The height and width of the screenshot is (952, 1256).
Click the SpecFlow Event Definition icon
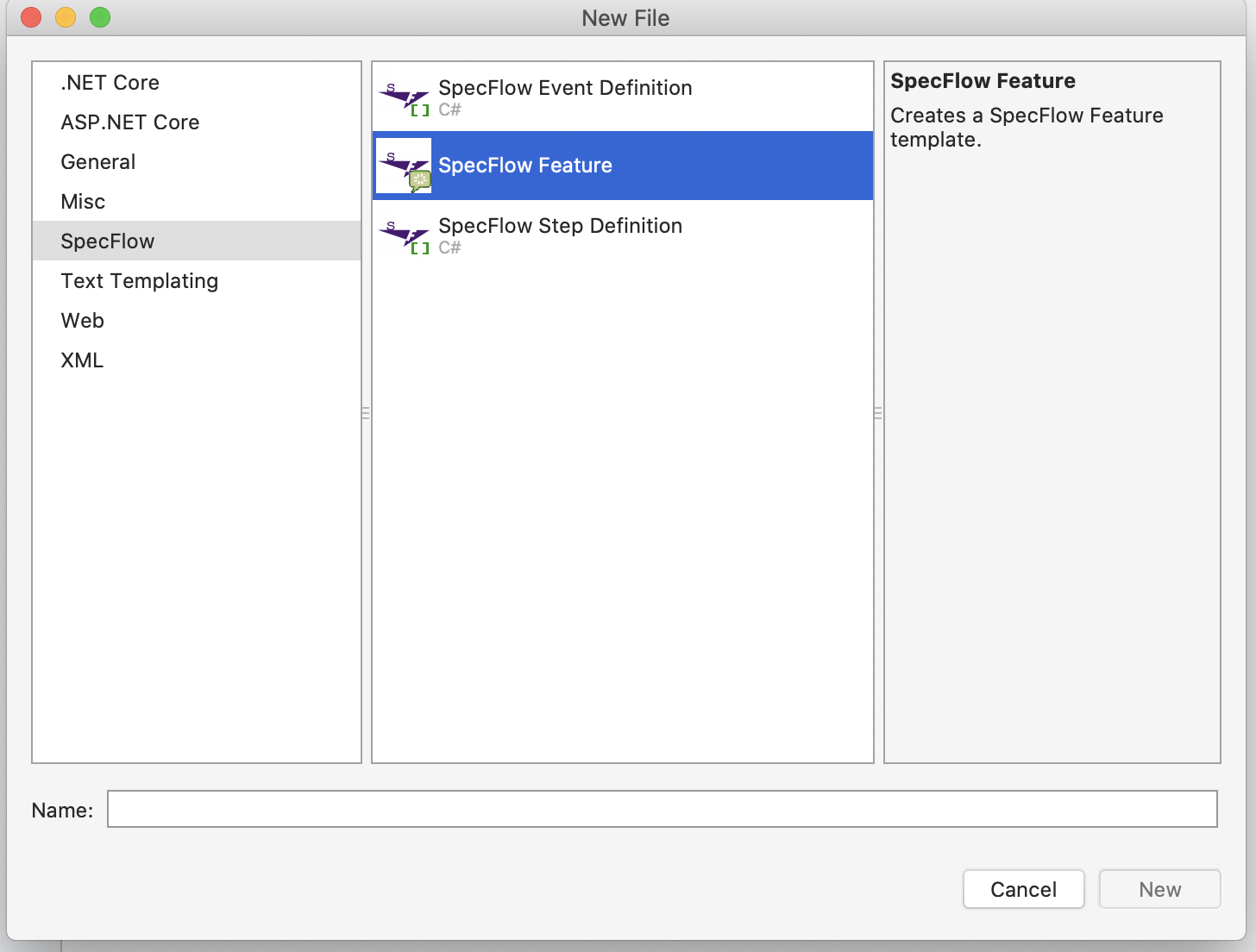click(404, 97)
